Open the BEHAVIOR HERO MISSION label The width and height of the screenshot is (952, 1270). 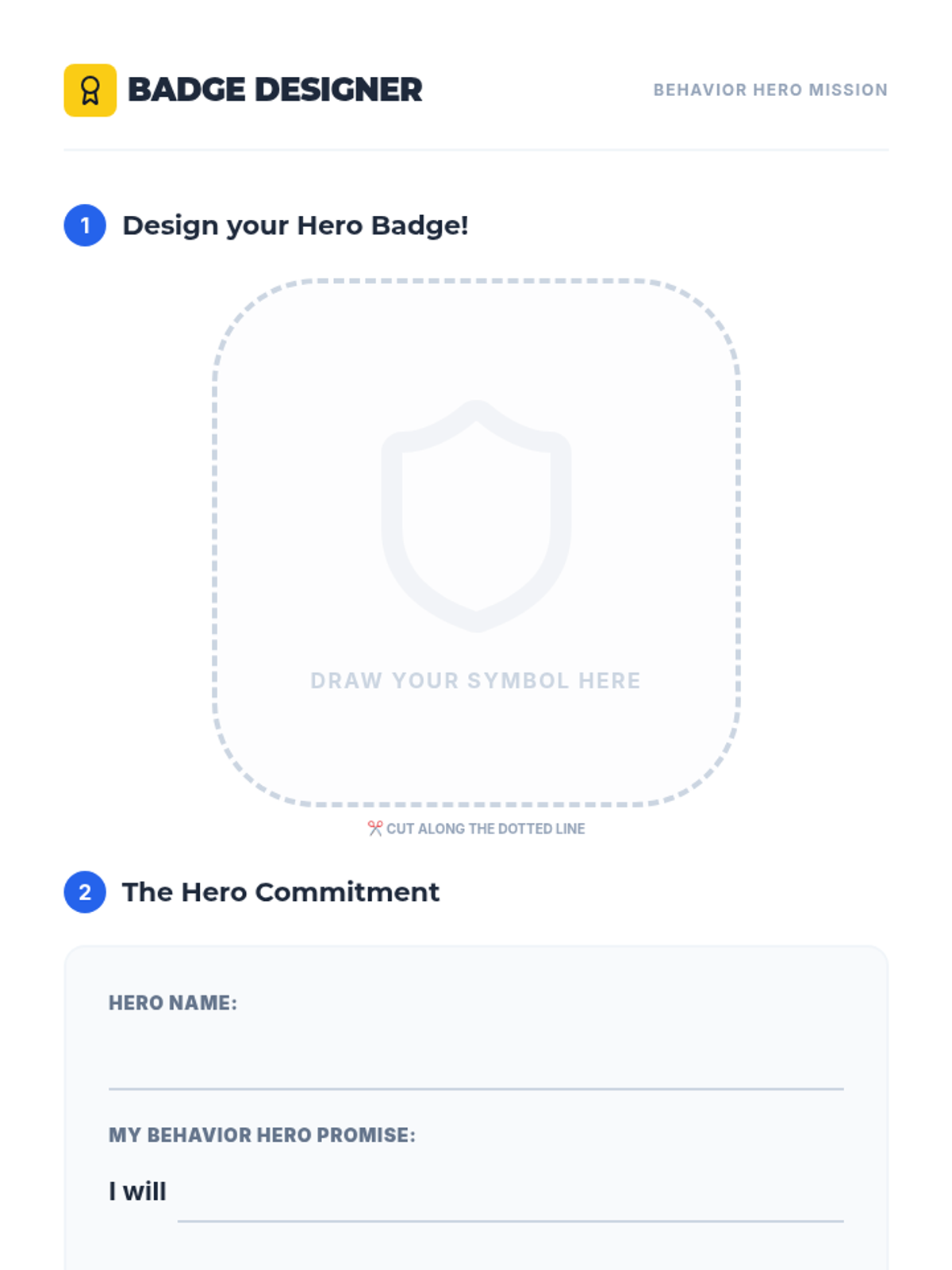(x=770, y=90)
